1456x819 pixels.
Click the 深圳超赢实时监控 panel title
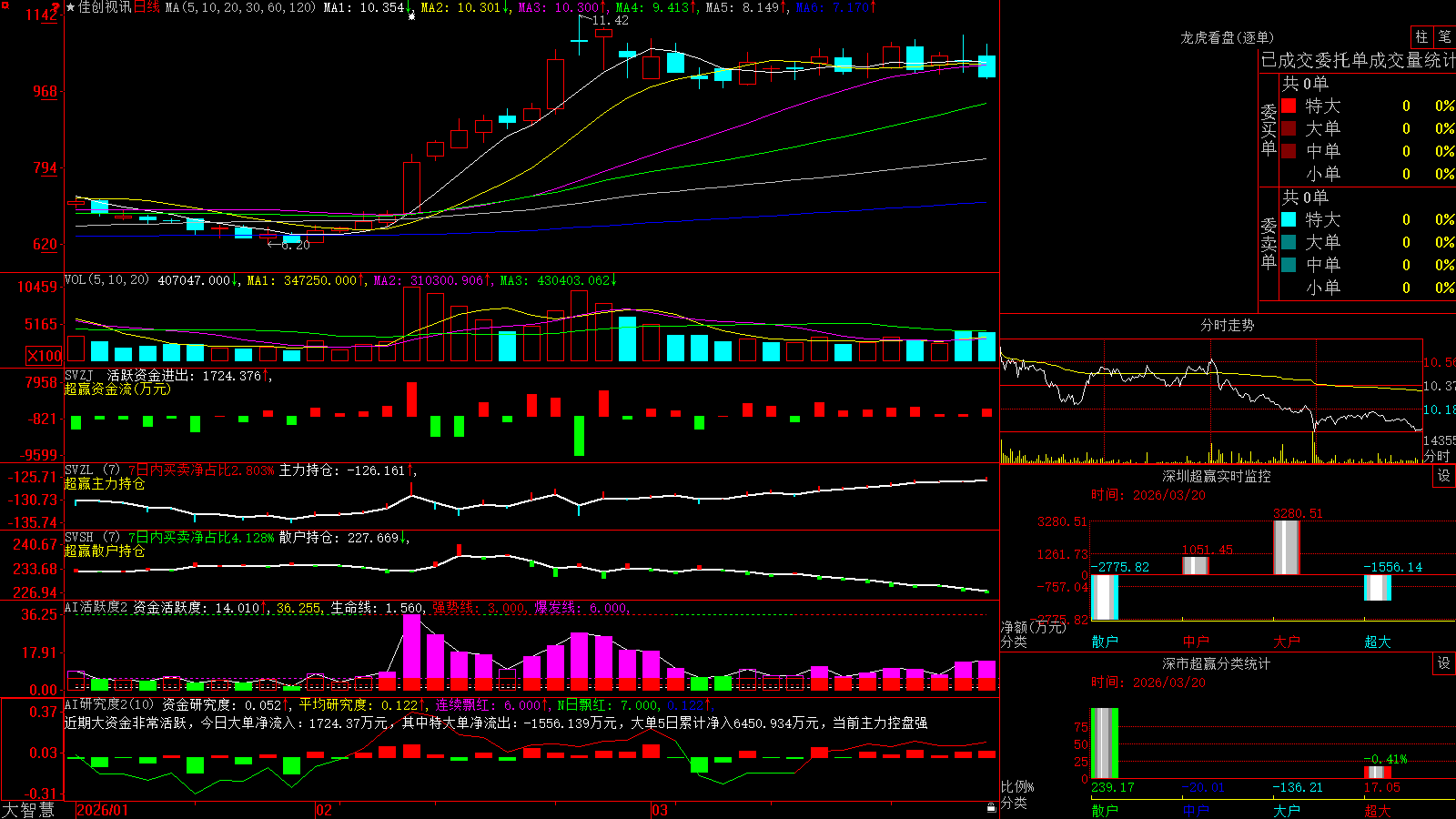click(1216, 476)
